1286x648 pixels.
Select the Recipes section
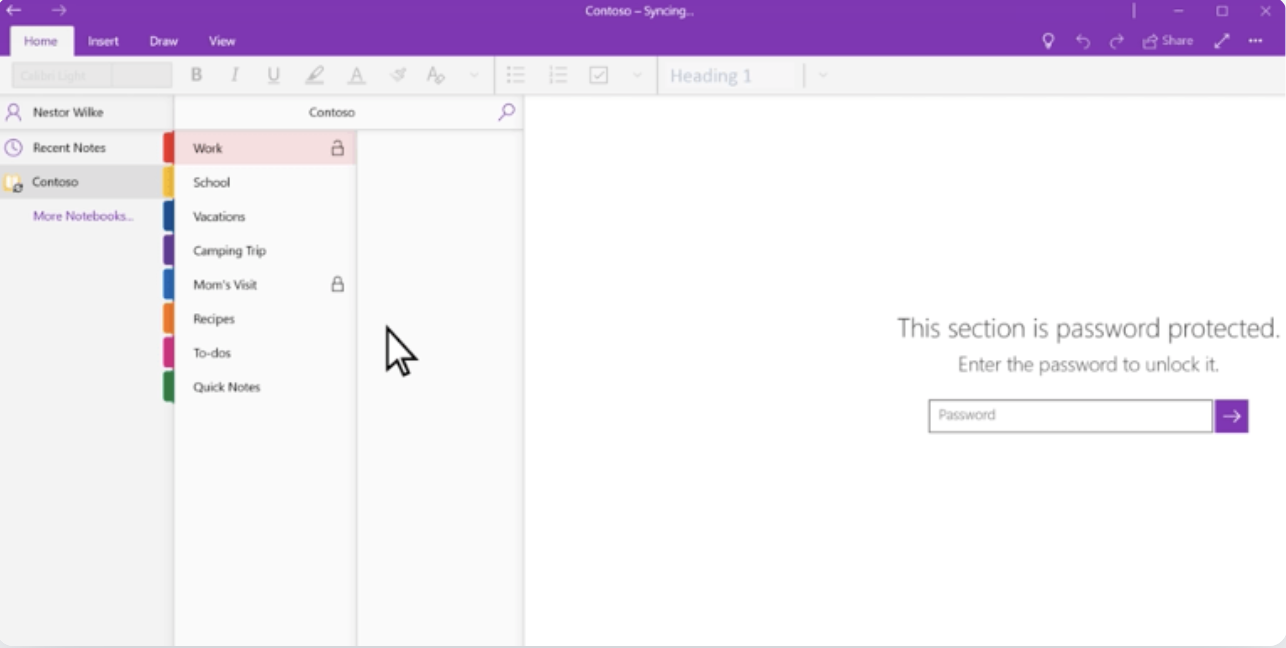(x=265, y=319)
